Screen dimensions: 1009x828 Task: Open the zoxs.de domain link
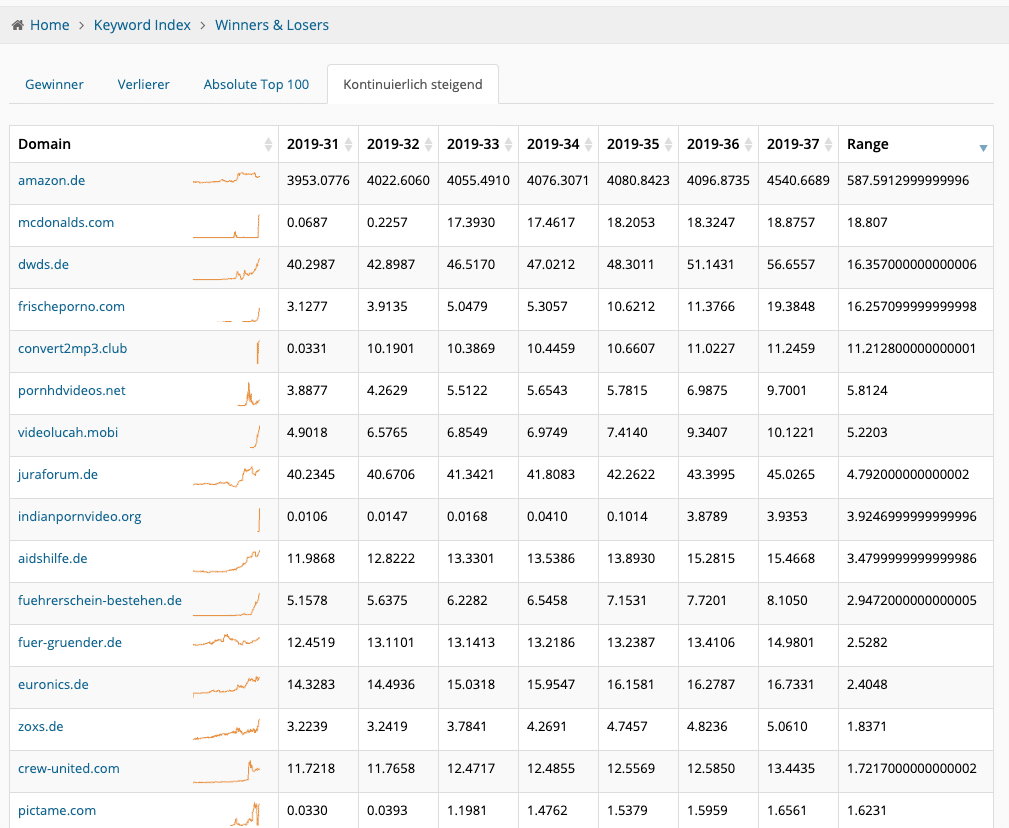(x=41, y=726)
